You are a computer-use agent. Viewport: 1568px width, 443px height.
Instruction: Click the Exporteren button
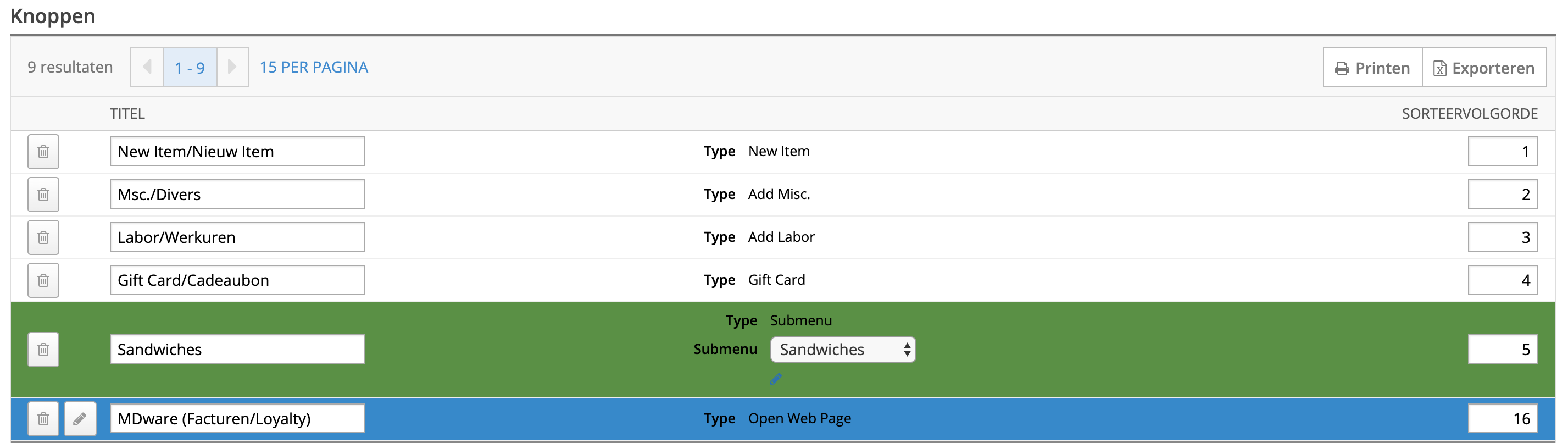coord(1484,68)
